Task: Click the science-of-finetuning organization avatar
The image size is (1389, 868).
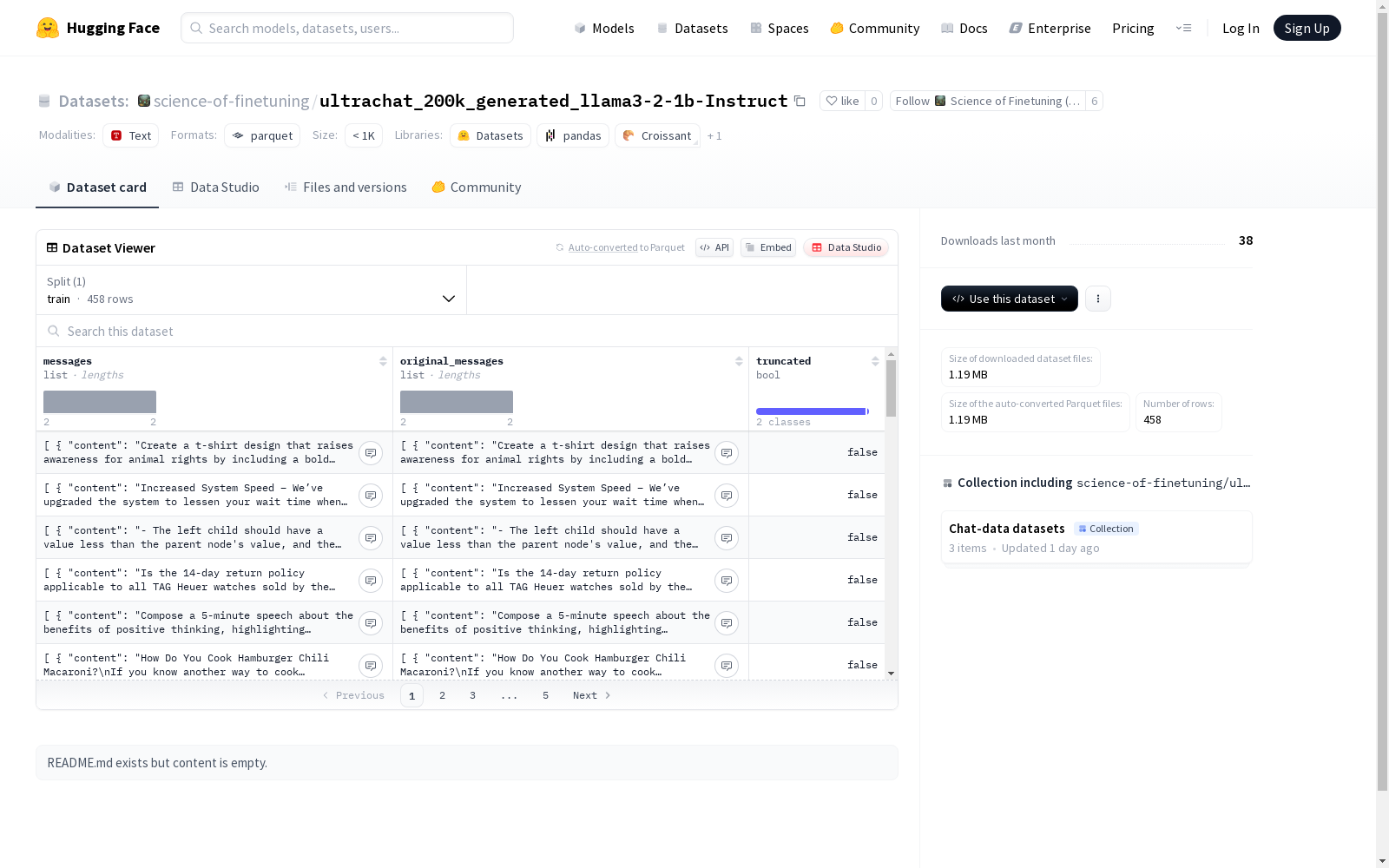Action: point(144,101)
